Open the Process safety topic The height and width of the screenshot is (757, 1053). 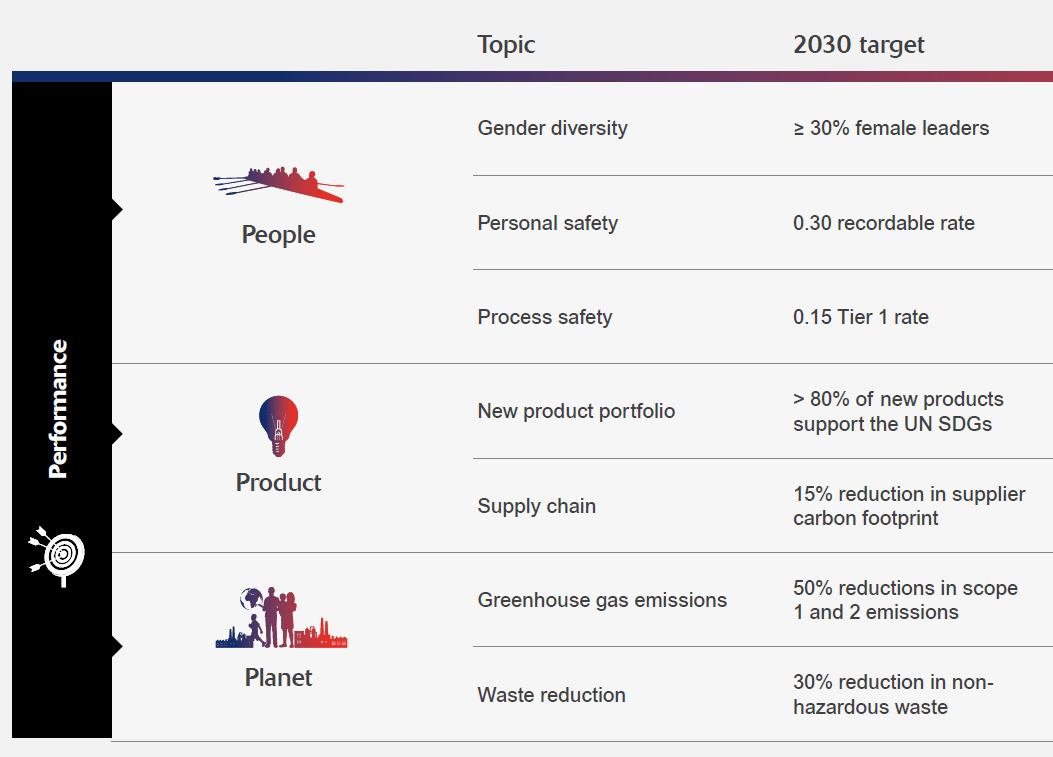[544, 317]
